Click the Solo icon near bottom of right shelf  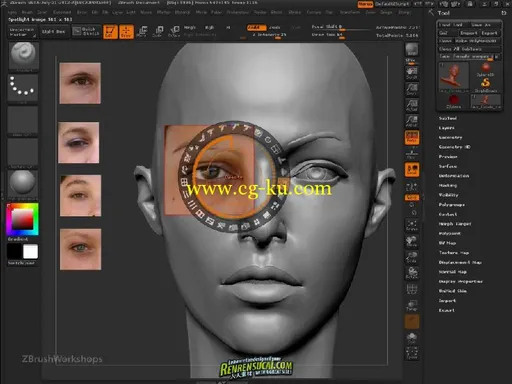click(x=412, y=338)
